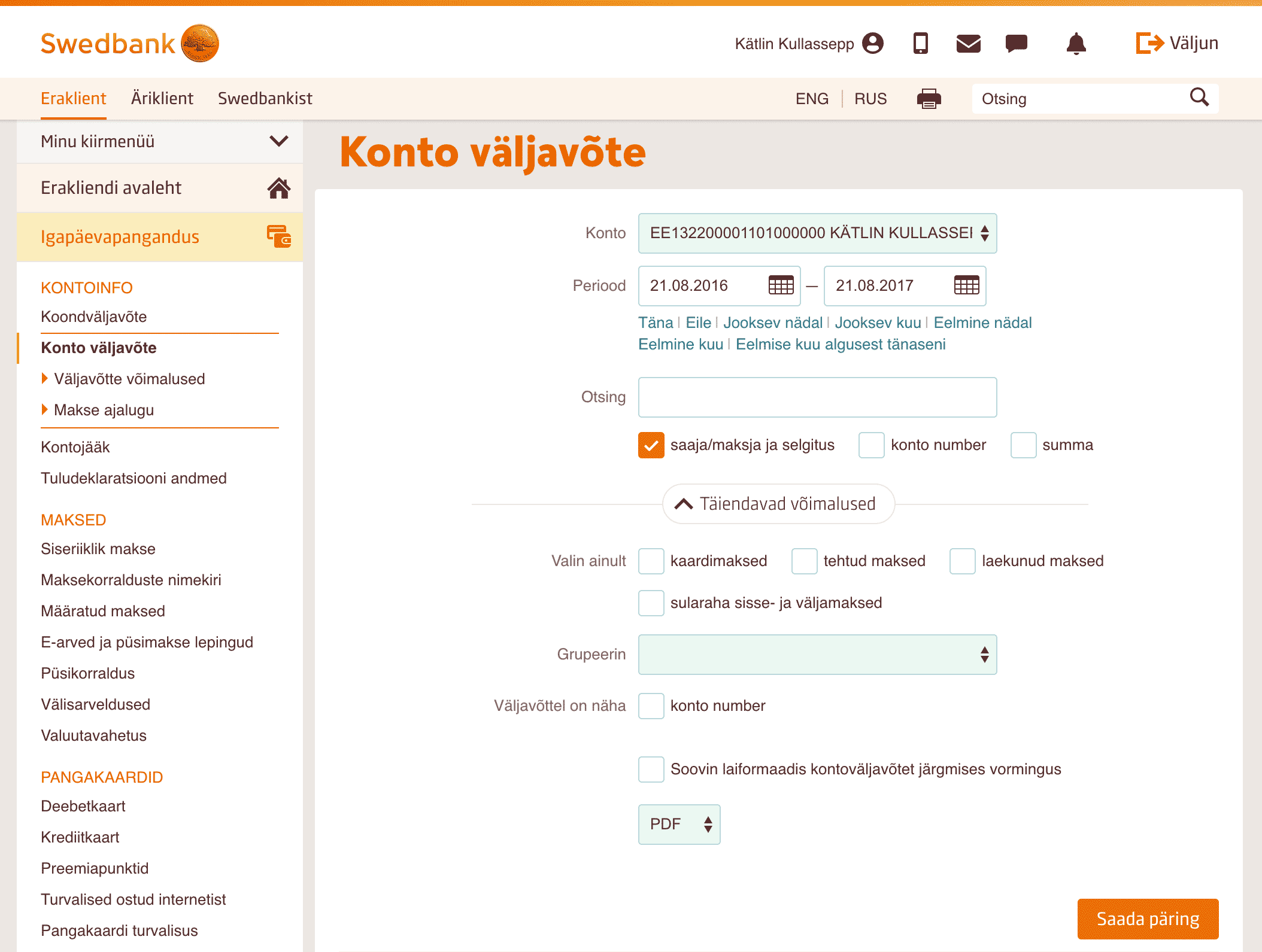Click the printer icon
Image resolution: width=1262 pixels, height=952 pixels.
click(x=929, y=99)
